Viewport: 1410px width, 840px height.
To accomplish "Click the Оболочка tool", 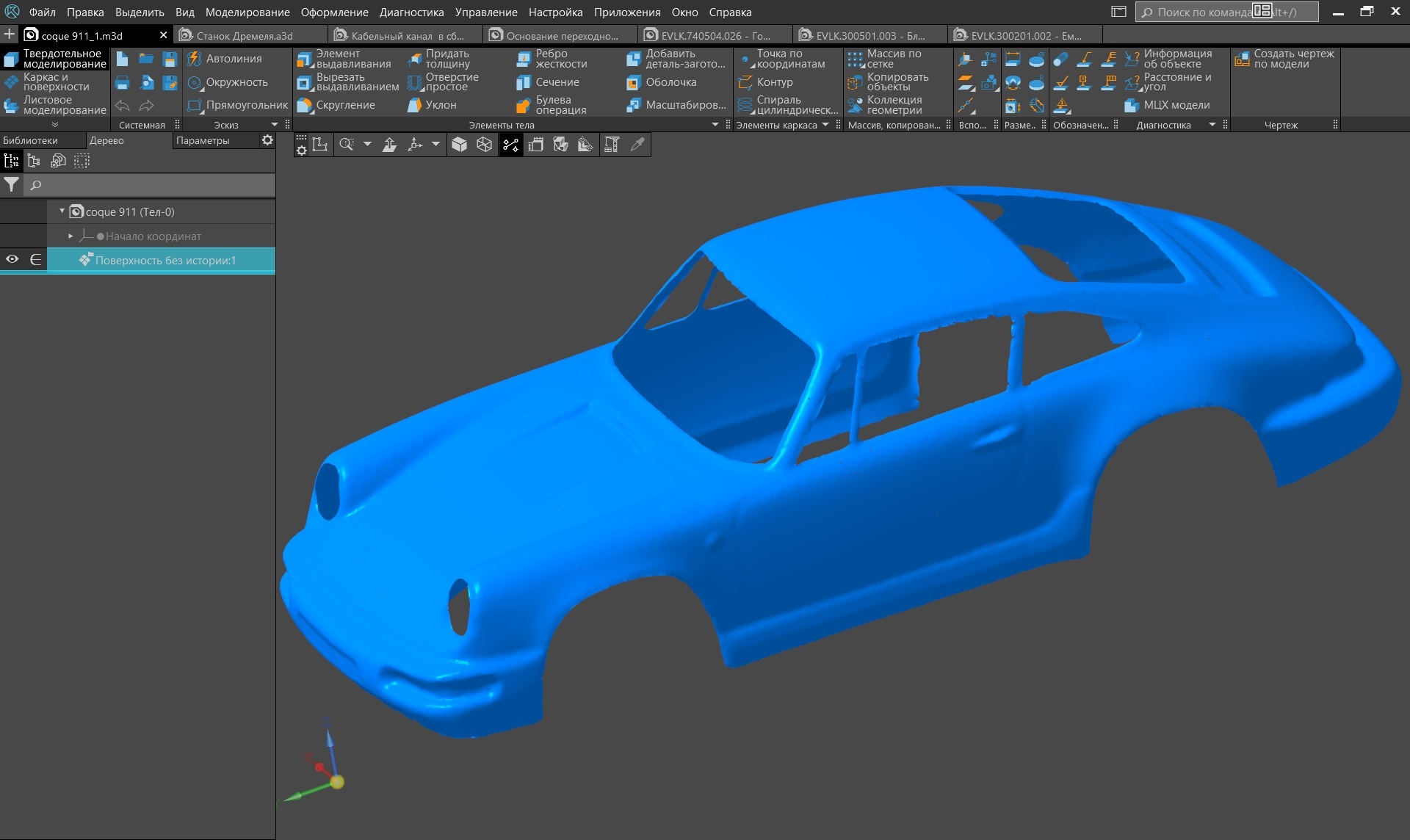I will click(662, 82).
